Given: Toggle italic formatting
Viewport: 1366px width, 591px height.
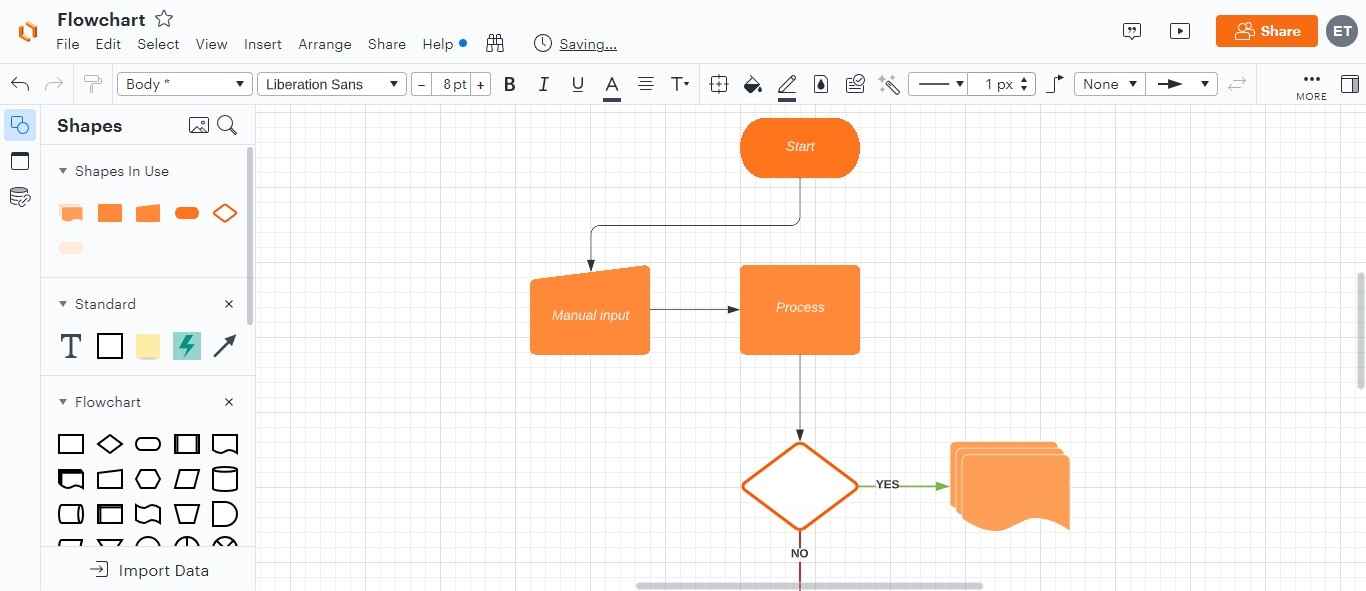Looking at the screenshot, I should point(544,84).
